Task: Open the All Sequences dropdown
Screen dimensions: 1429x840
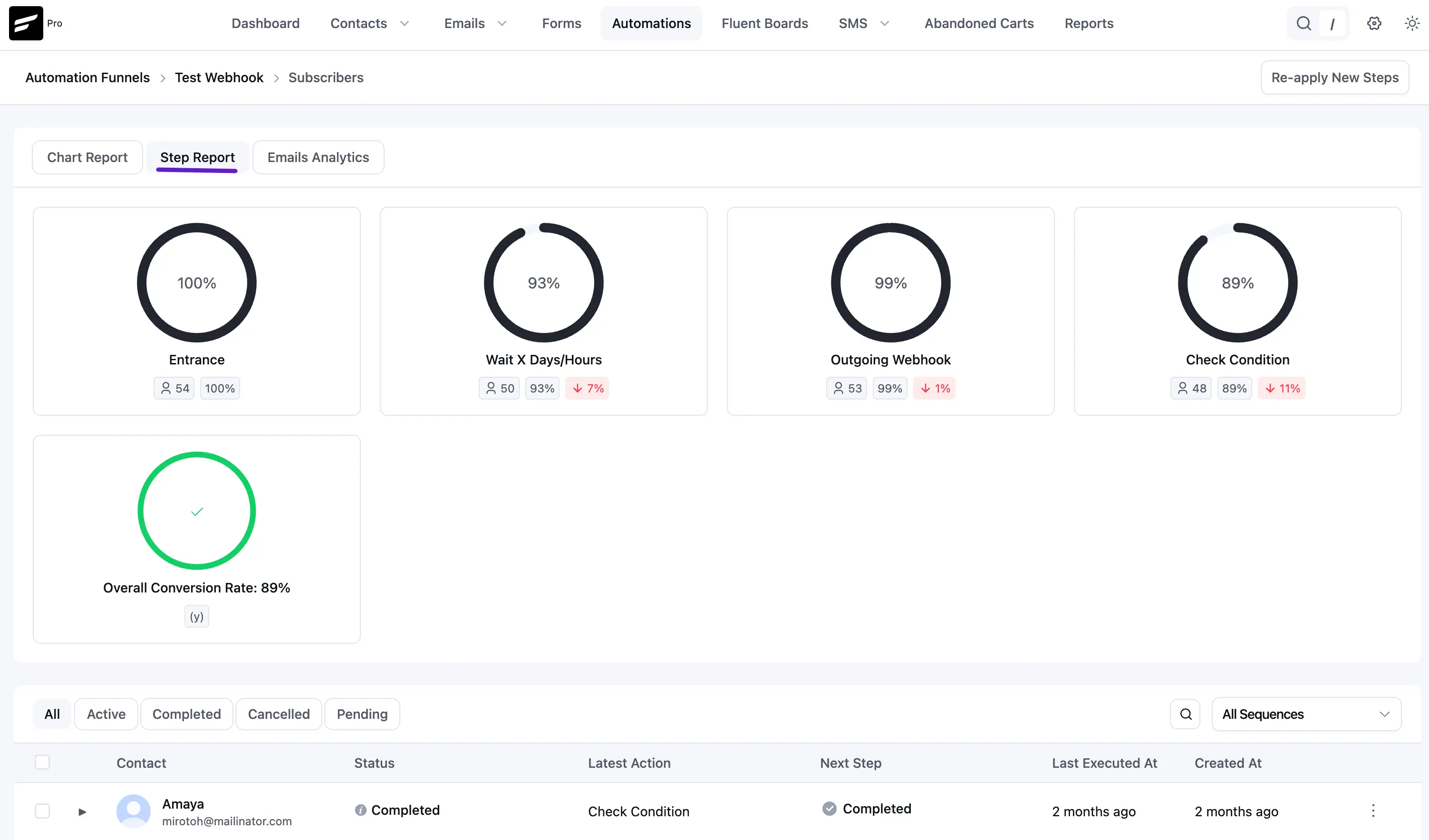Action: pyautogui.click(x=1306, y=714)
